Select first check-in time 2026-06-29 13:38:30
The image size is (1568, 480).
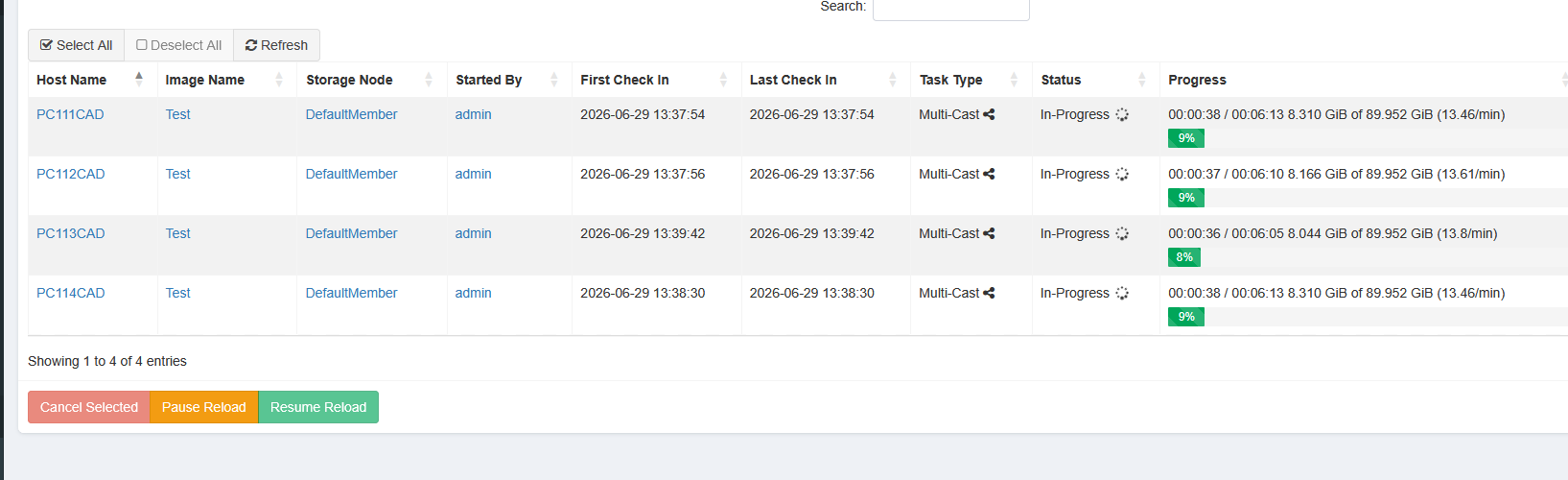tap(643, 293)
